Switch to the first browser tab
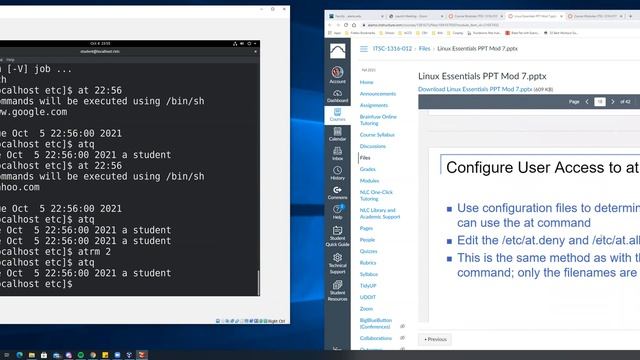640x360 pixels. pos(356,16)
